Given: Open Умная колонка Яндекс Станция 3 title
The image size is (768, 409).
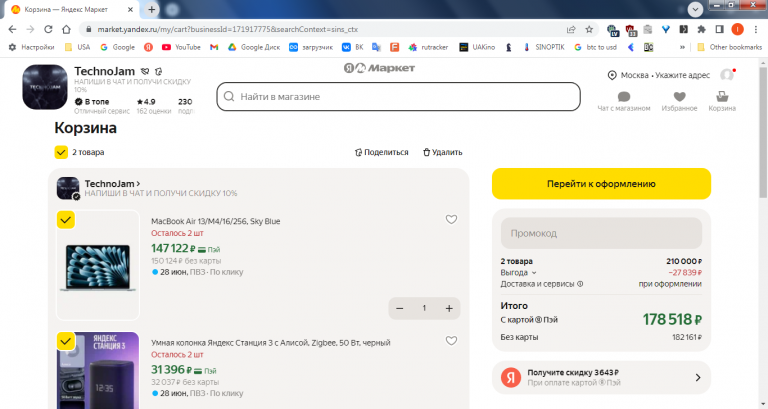Looking at the screenshot, I should click(x=270, y=342).
